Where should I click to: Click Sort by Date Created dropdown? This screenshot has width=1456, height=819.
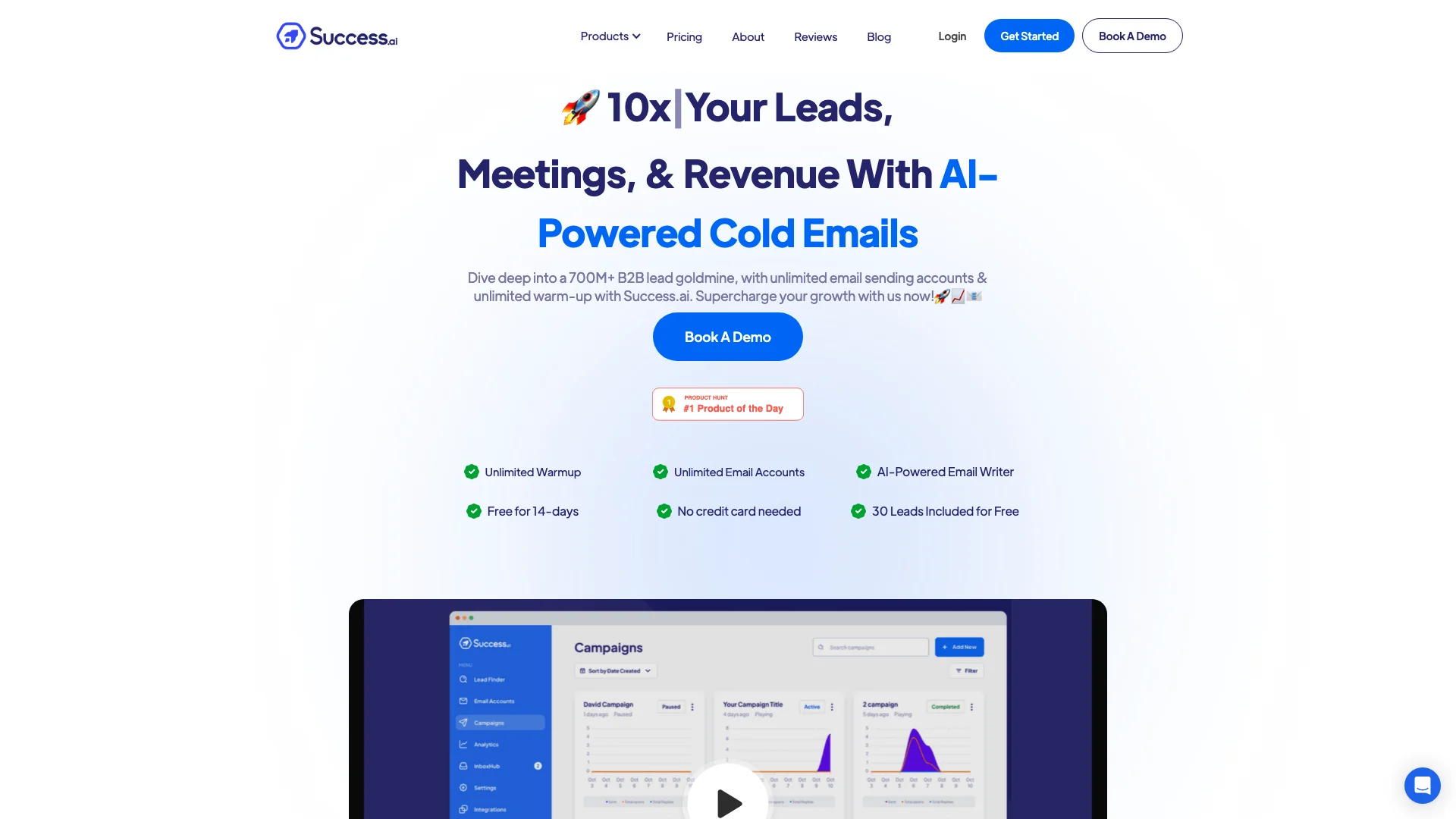(615, 671)
